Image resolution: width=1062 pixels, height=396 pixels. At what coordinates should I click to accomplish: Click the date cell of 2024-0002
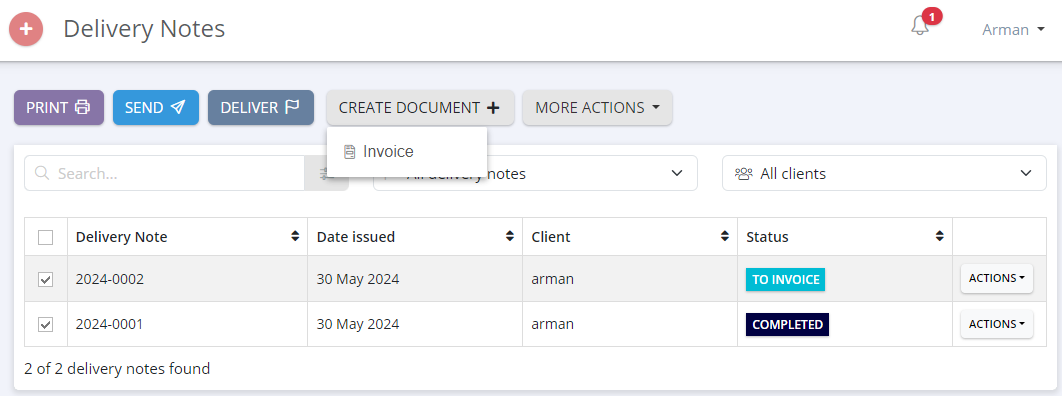coord(415,279)
